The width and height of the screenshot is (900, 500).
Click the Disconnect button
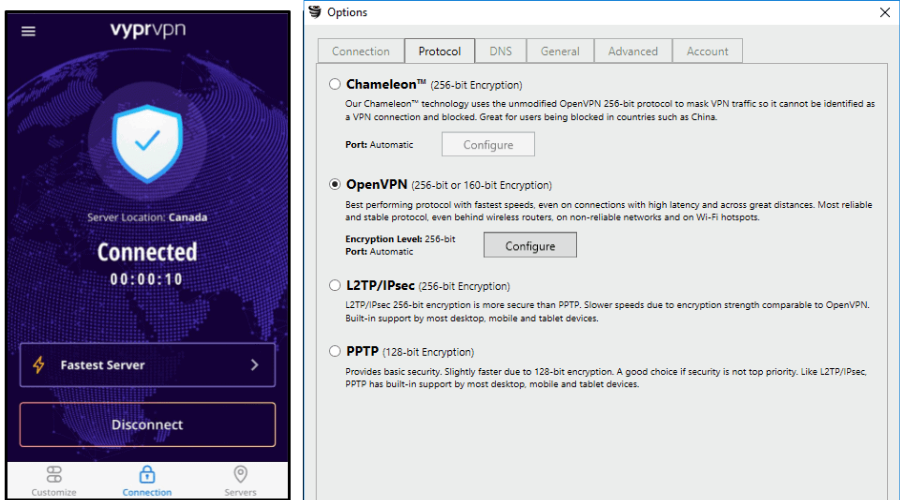click(148, 425)
